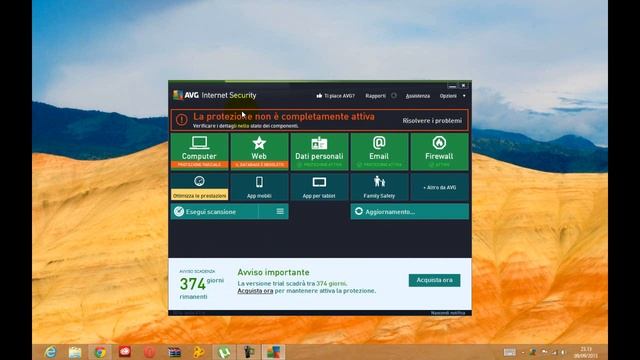Open the App mobili tile
Screen dimensions: 640x360
click(x=259, y=187)
